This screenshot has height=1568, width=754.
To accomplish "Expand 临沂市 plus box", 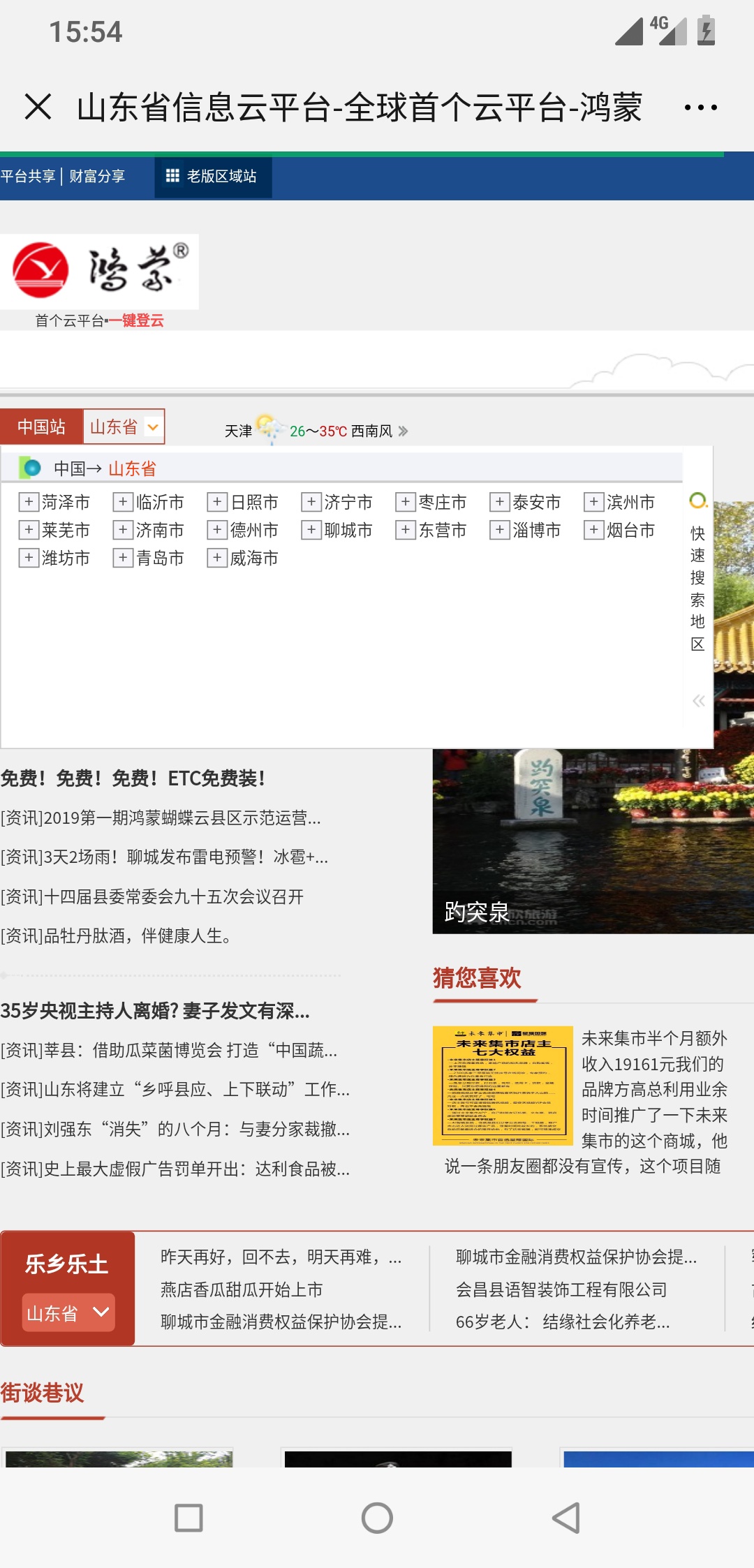I will [x=123, y=502].
